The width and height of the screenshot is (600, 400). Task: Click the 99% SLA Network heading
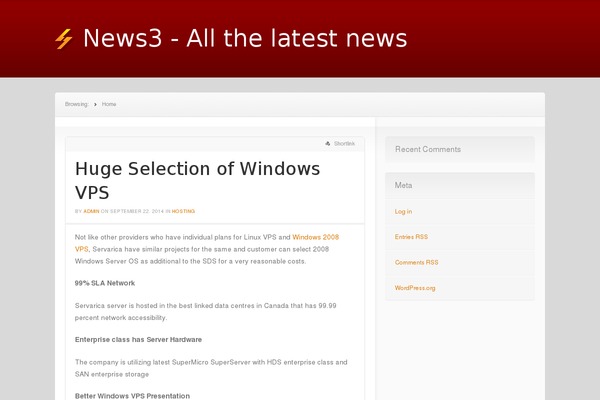coord(105,283)
